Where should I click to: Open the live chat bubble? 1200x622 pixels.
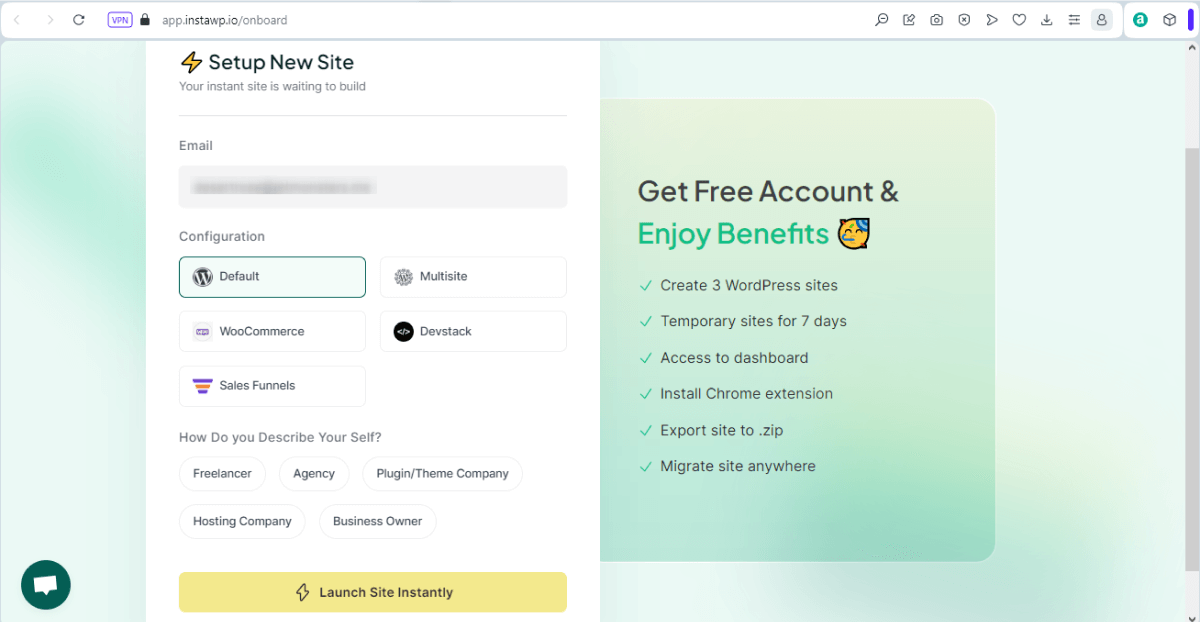coord(45,585)
